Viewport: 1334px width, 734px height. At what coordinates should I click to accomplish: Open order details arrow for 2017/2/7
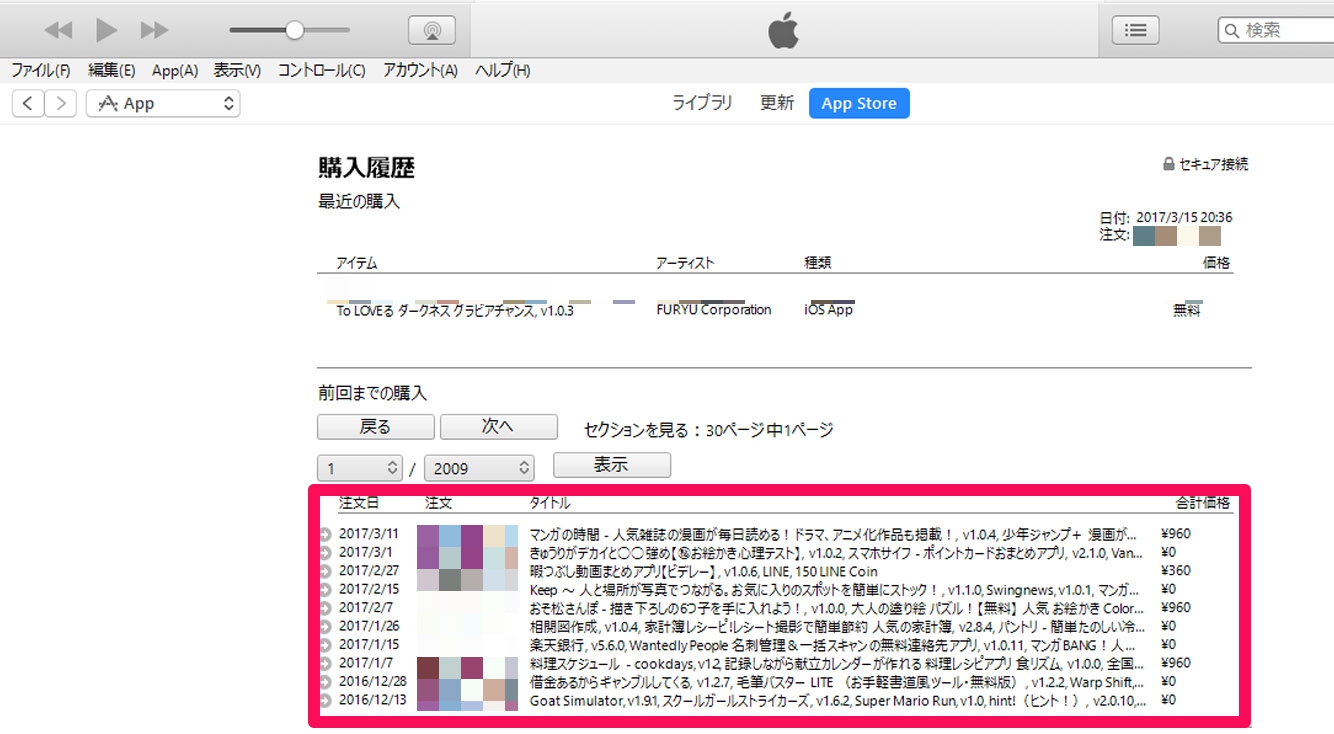(x=325, y=608)
